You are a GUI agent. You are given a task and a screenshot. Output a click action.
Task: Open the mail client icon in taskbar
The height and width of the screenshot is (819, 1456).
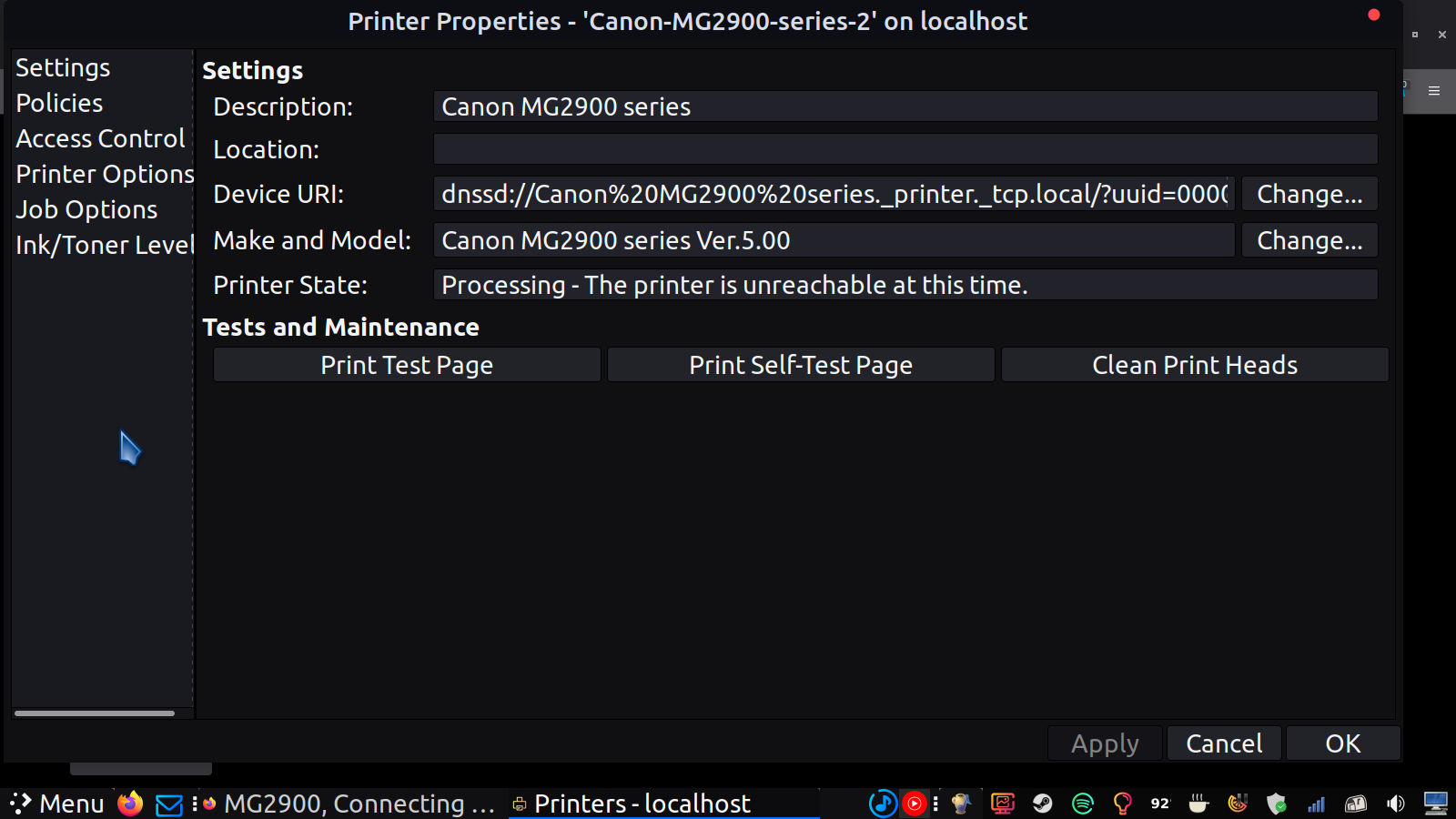(x=169, y=804)
